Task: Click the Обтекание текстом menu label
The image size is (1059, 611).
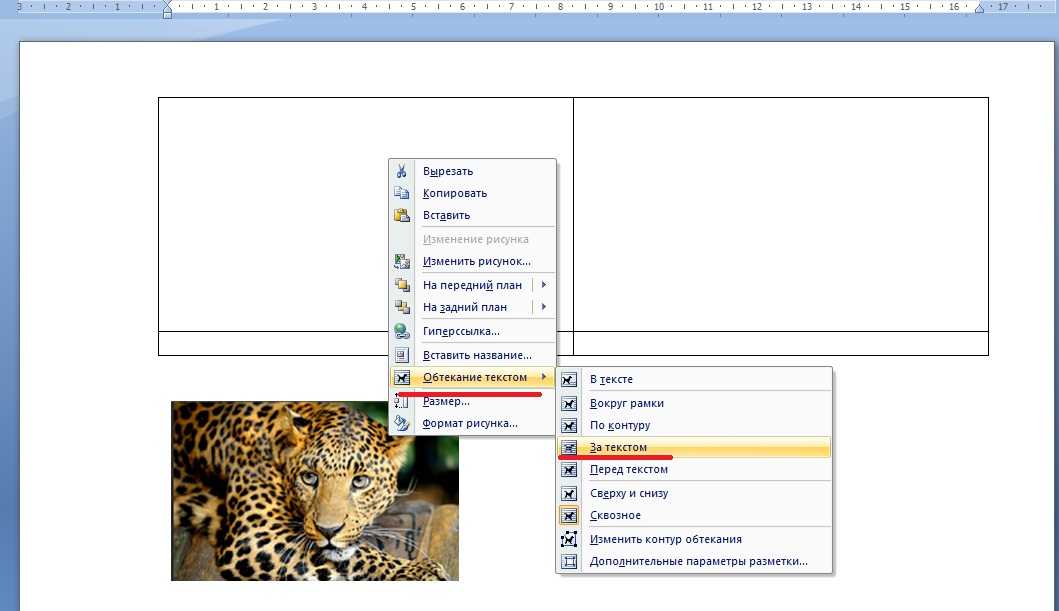Action: coord(475,377)
